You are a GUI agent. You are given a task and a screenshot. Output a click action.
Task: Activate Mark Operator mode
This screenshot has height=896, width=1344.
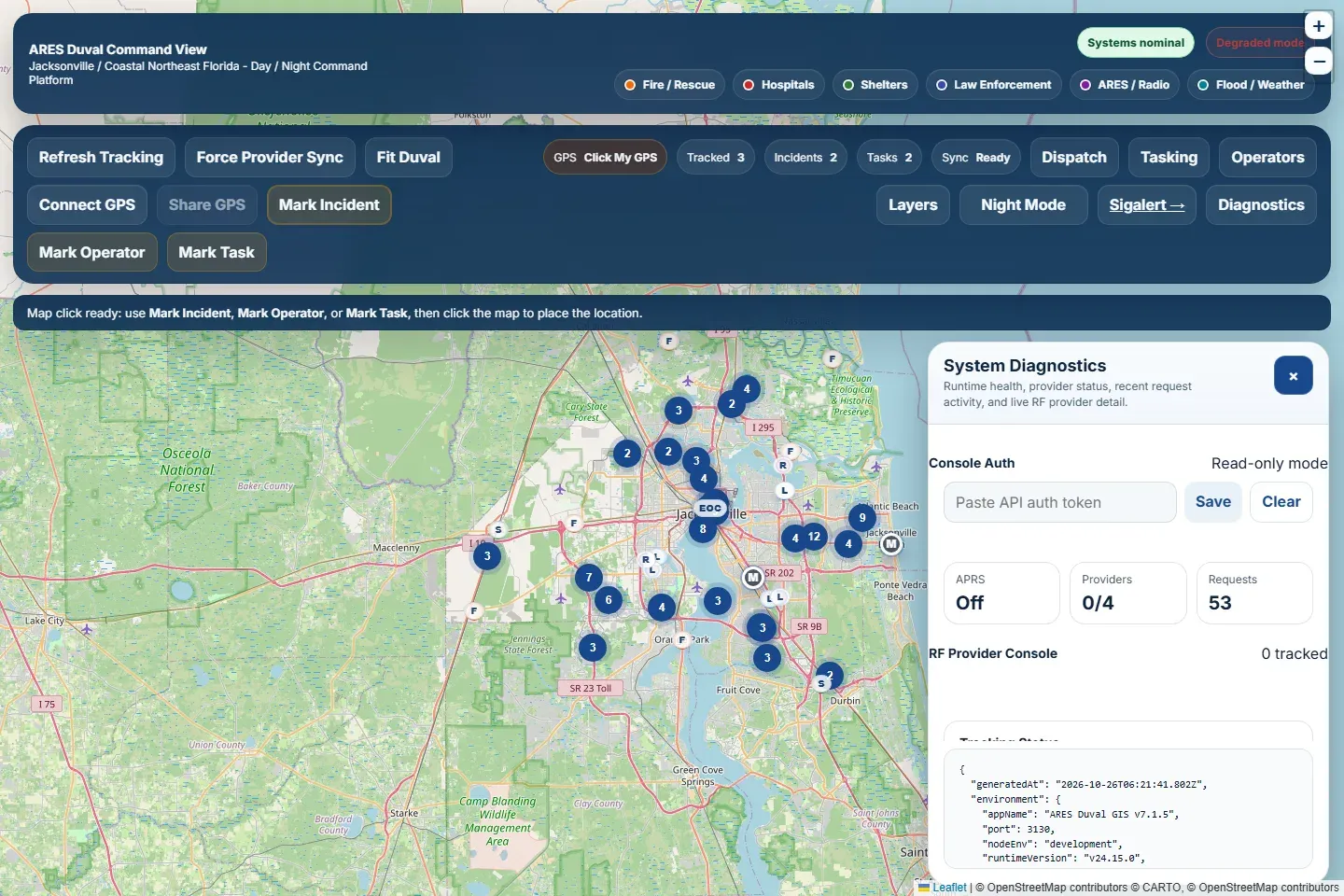(91, 253)
